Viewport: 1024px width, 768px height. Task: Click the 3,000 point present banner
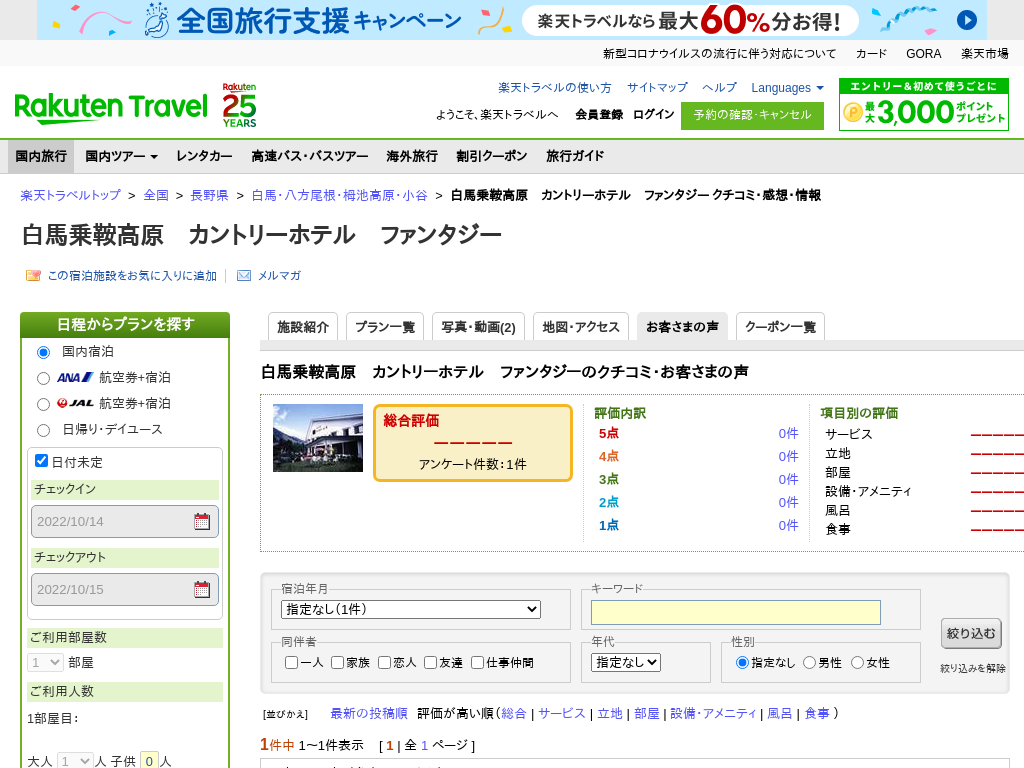(923, 104)
